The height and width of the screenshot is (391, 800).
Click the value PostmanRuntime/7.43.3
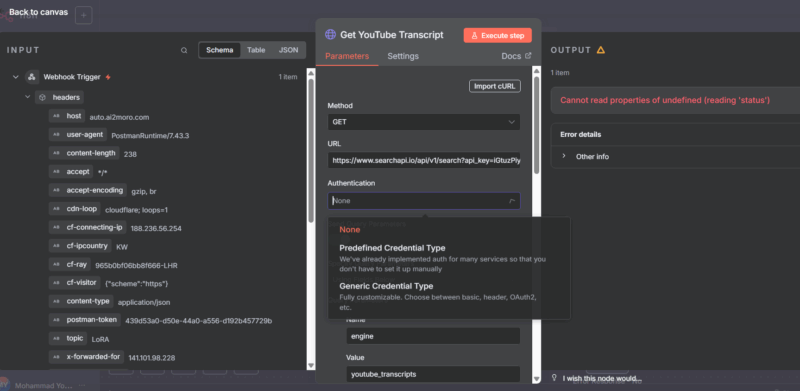(x=150, y=136)
